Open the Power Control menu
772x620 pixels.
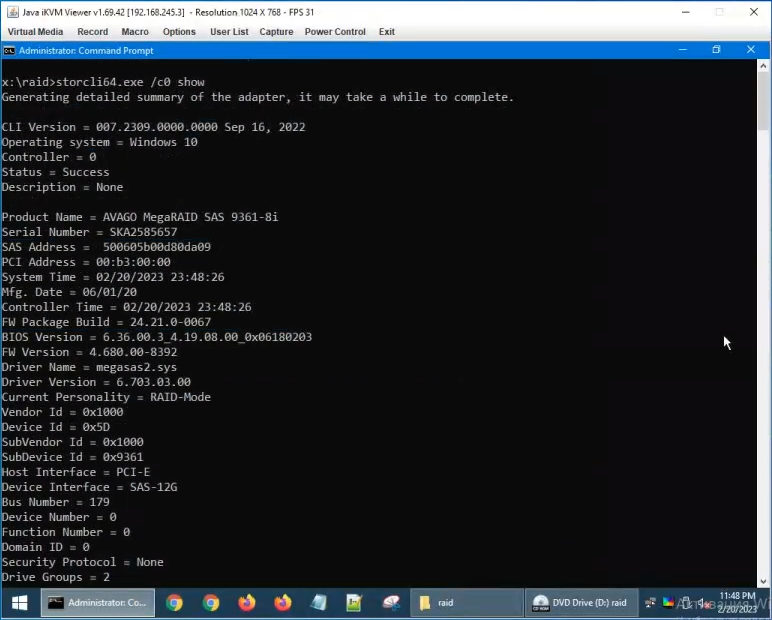[335, 32]
